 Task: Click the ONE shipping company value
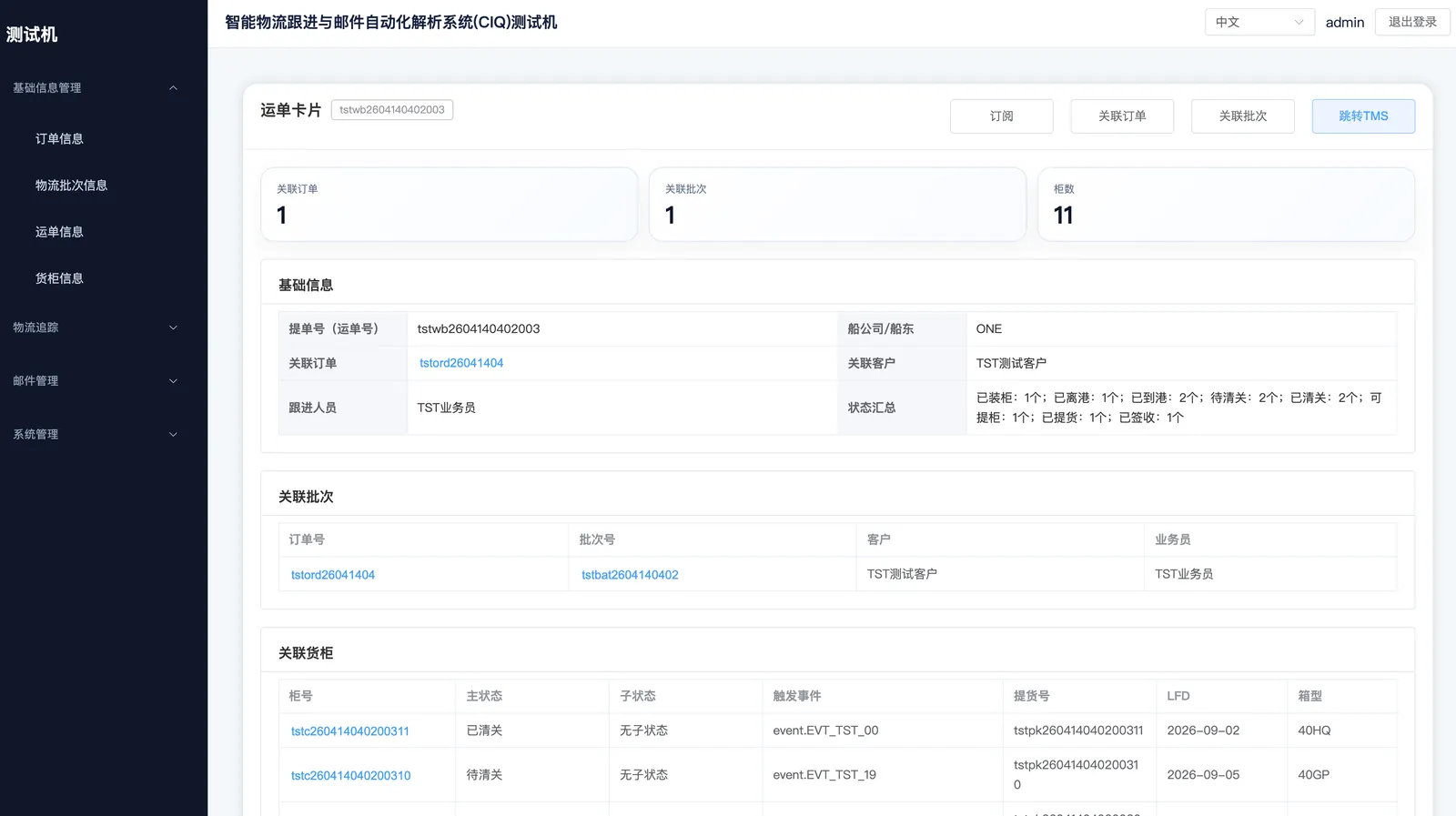point(989,329)
